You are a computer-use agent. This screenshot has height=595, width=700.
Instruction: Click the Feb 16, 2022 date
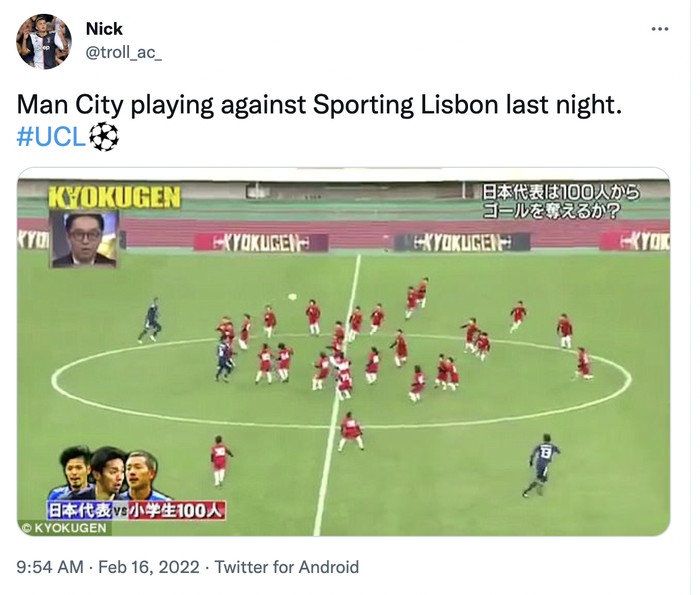149,567
